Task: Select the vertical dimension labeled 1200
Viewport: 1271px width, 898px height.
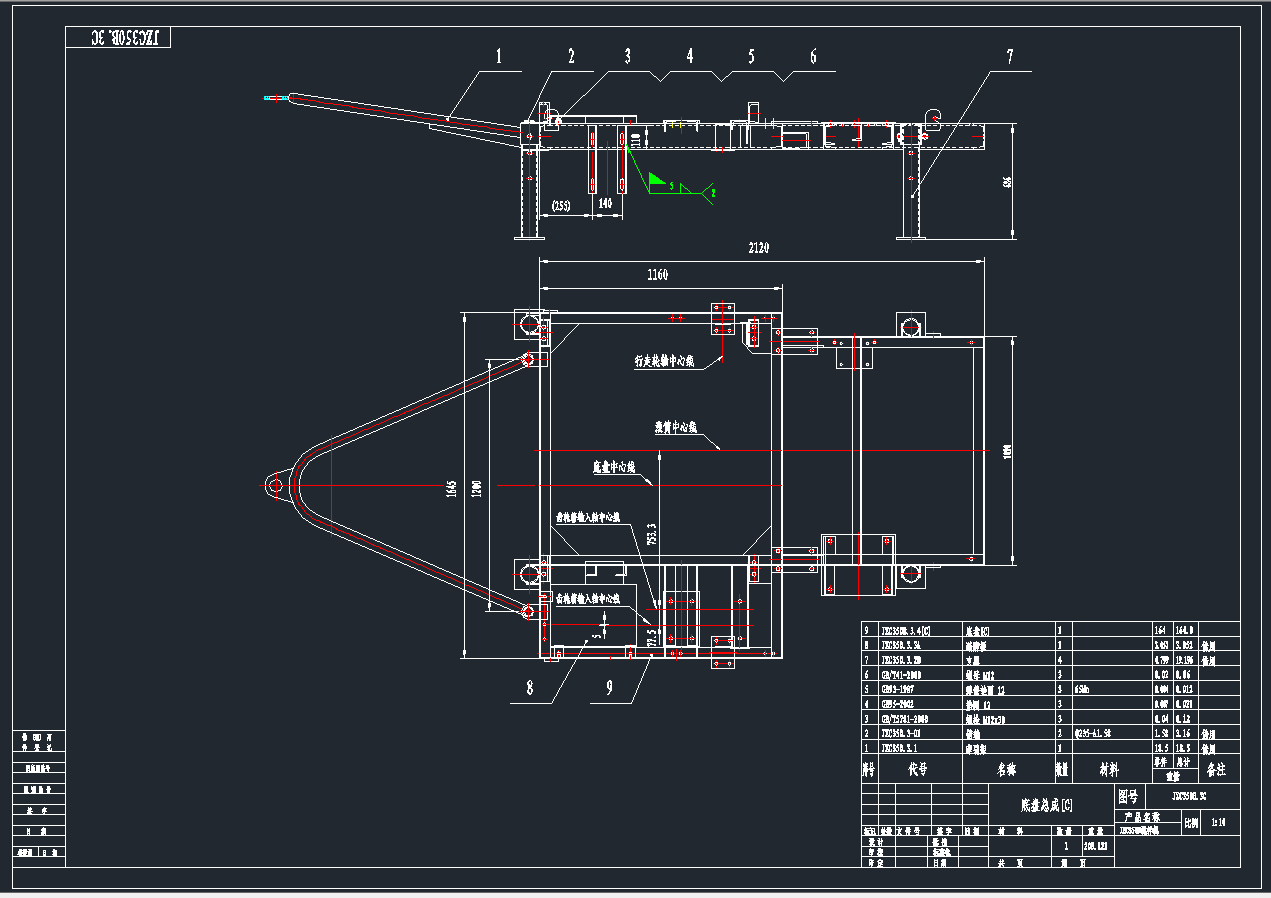Action: (477, 489)
